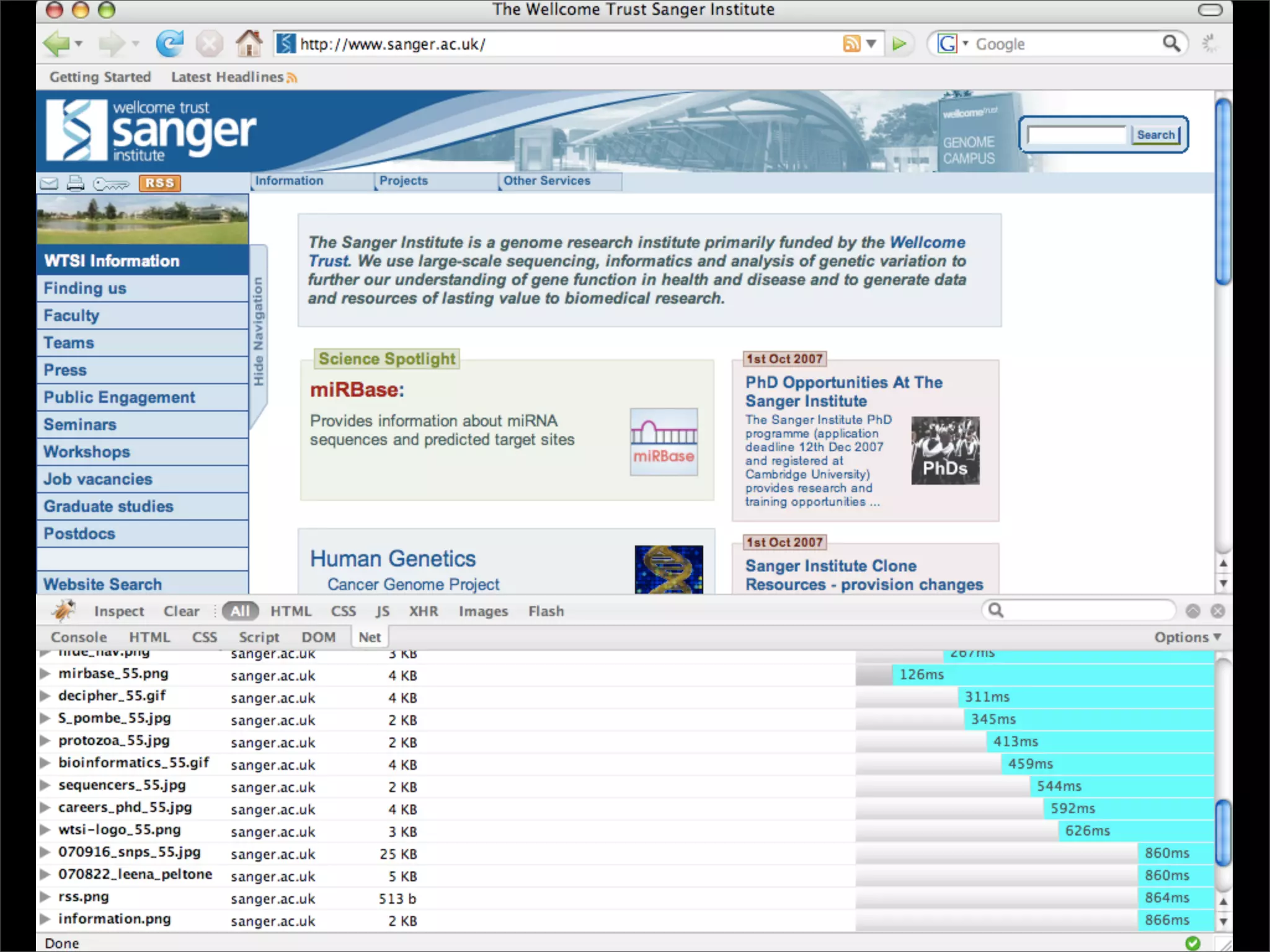Click the email envelope icon under logo

49,183
